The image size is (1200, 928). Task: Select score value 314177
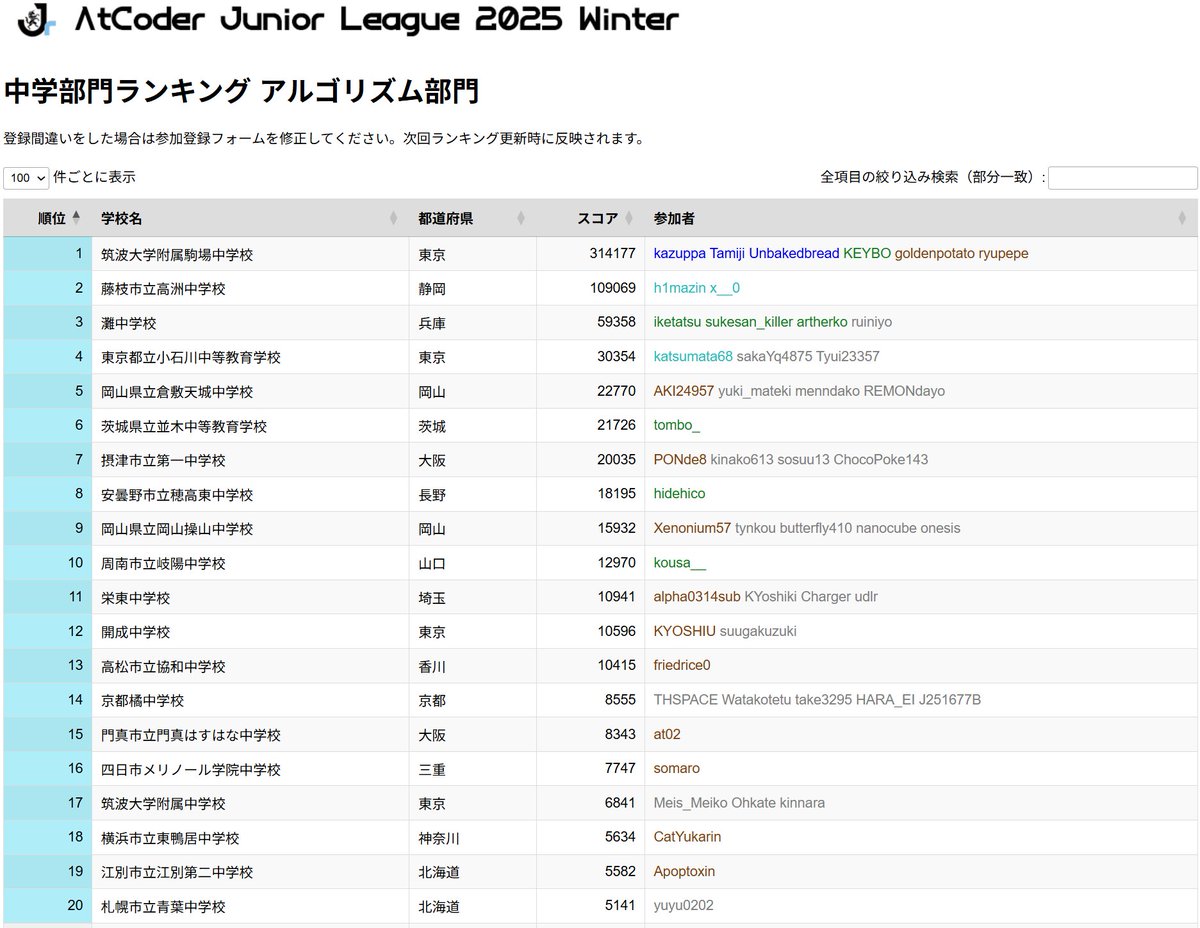click(x=613, y=254)
